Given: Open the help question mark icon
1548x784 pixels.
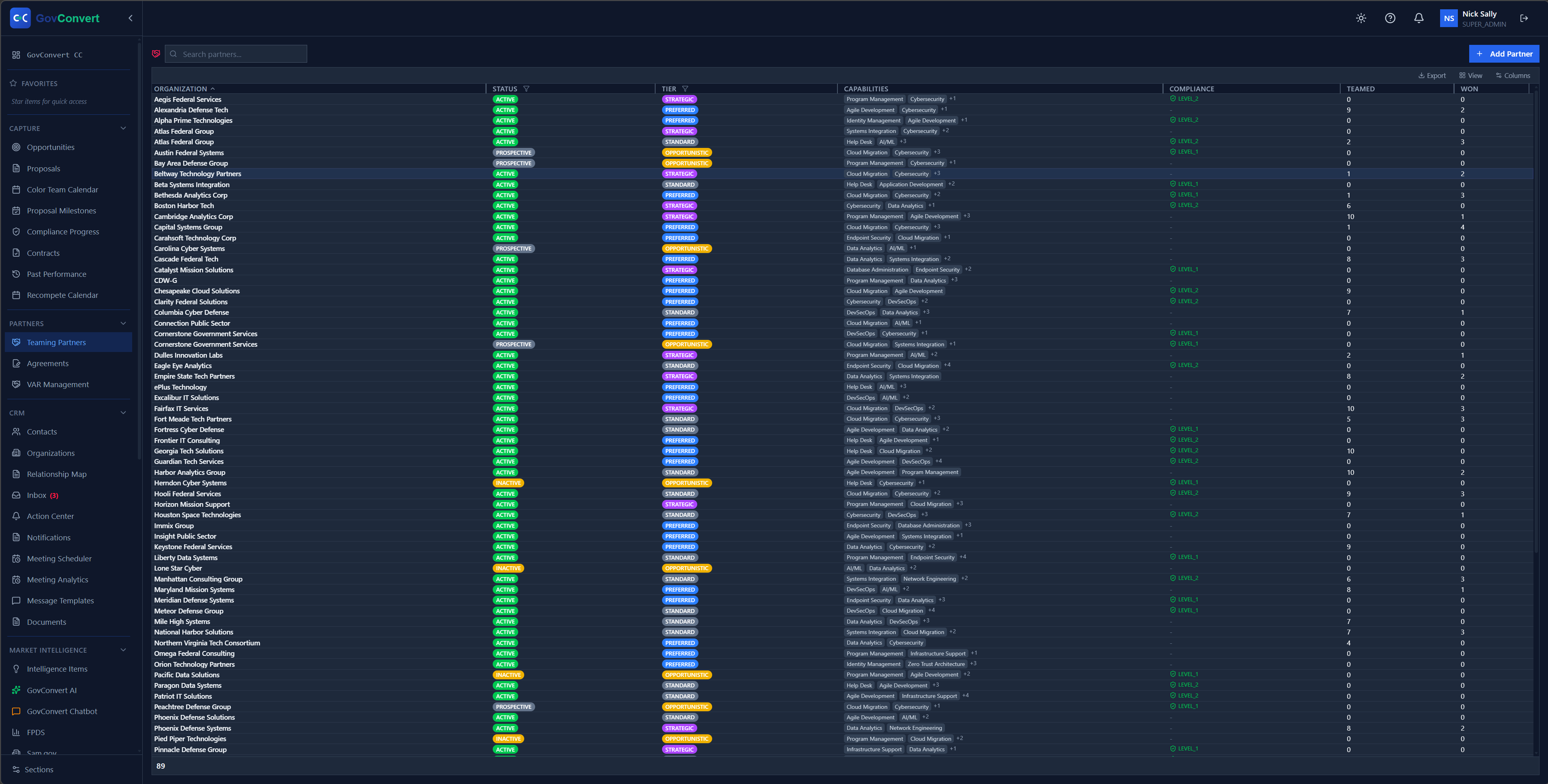Looking at the screenshot, I should pyautogui.click(x=1390, y=18).
